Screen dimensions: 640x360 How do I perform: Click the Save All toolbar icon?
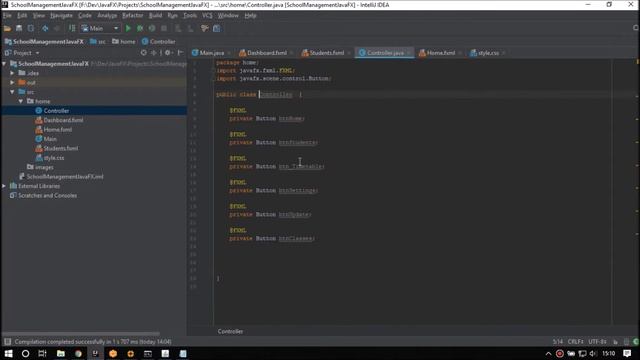tap(19, 28)
